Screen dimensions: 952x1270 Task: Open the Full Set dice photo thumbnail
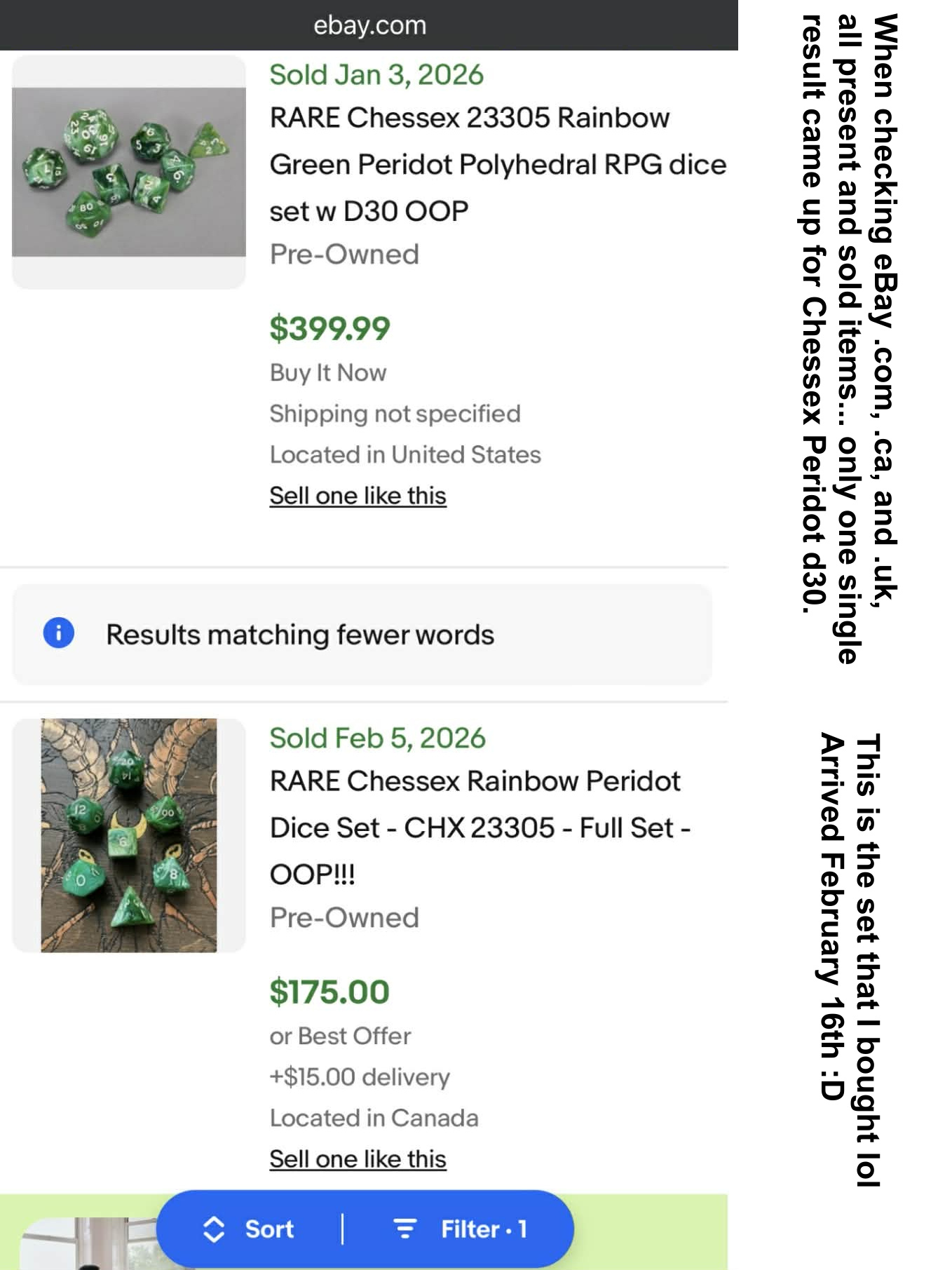click(x=129, y=835)
